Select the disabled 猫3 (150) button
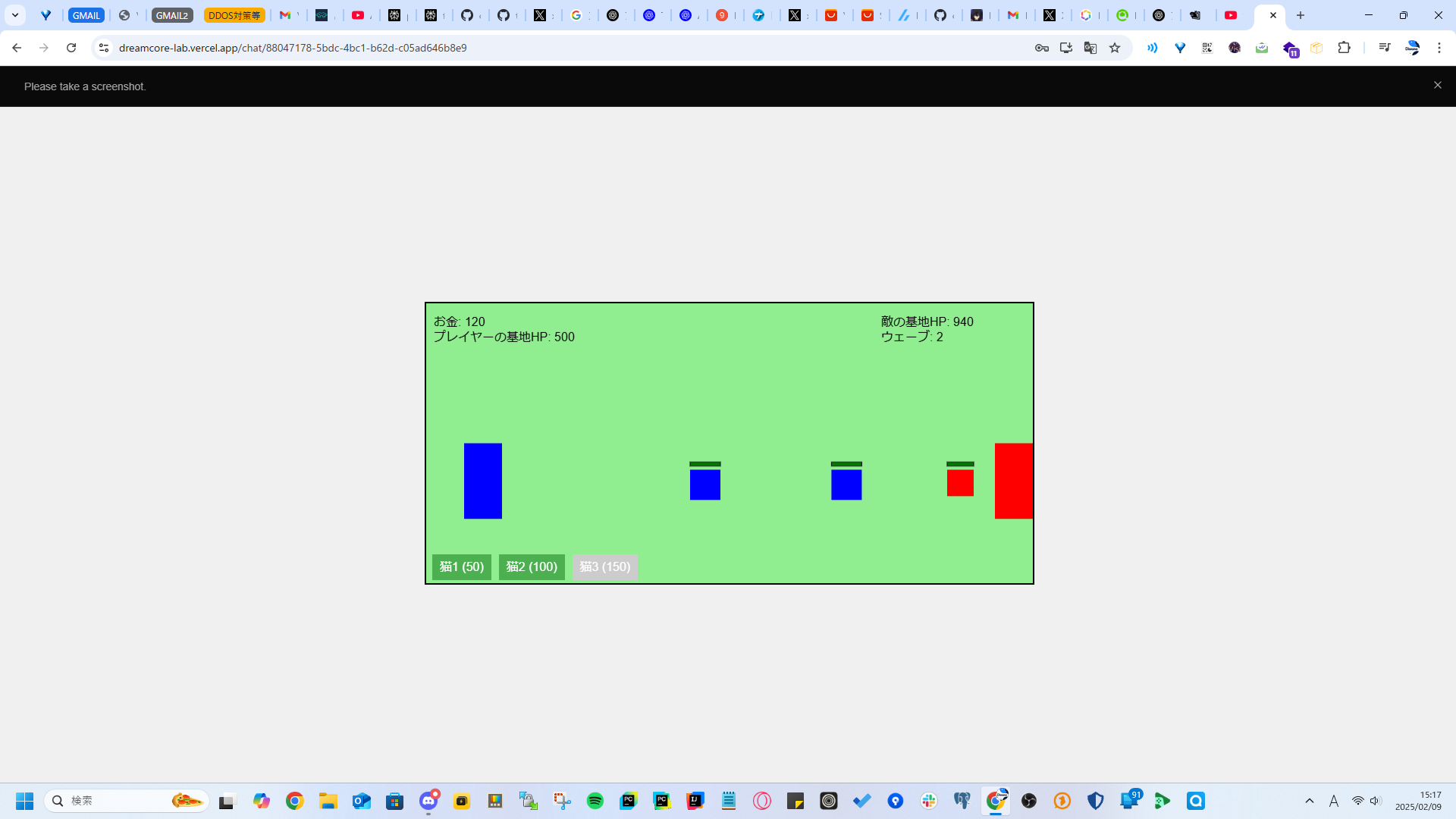The image size is (1456, 819). coord(604,566)
